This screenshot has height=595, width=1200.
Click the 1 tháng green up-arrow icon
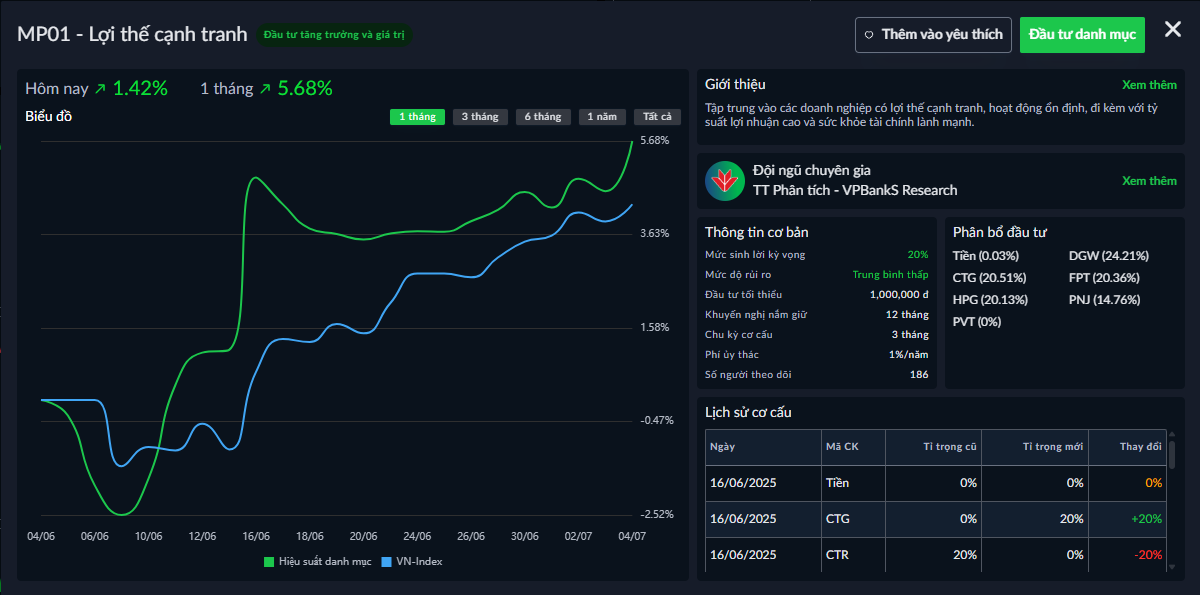pyautogui.click(x=265, y=89)
